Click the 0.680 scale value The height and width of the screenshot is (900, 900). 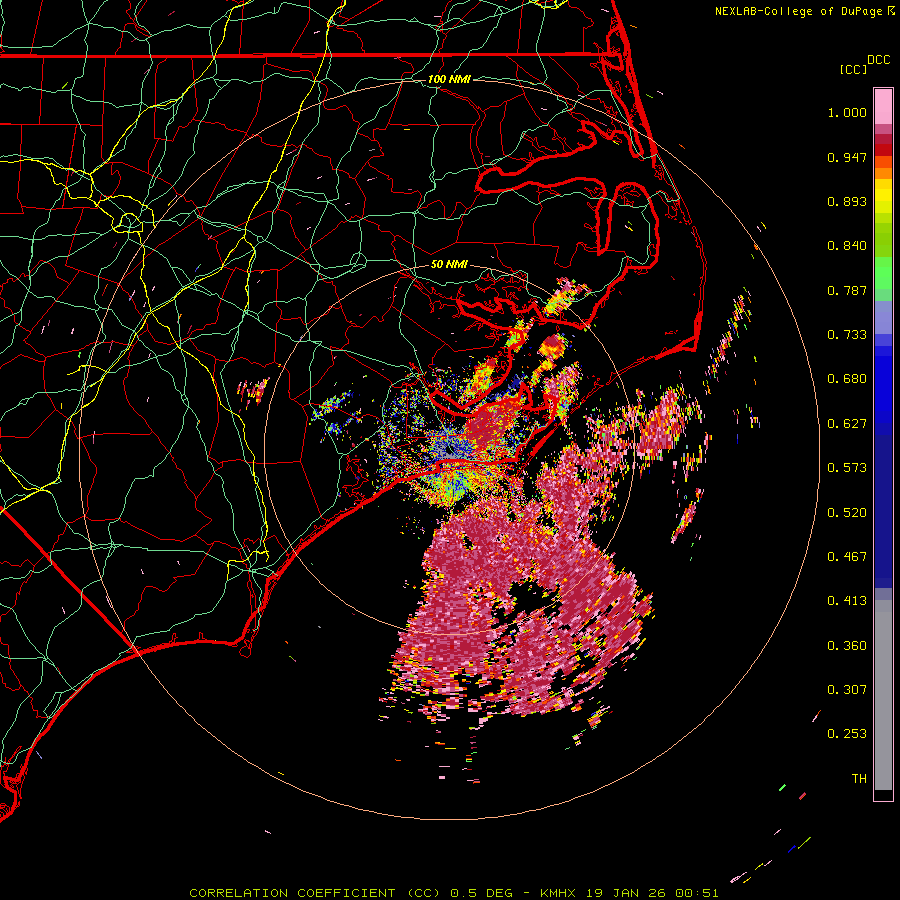(847, 379)
